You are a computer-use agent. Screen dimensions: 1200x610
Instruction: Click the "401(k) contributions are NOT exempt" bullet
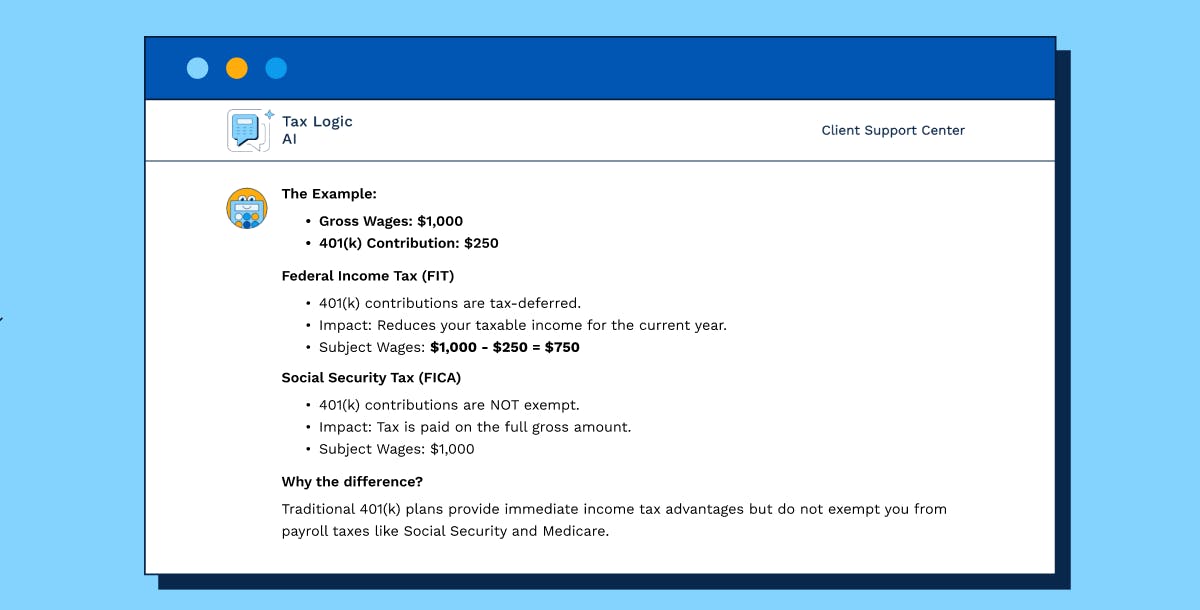(x=450, y=405)
